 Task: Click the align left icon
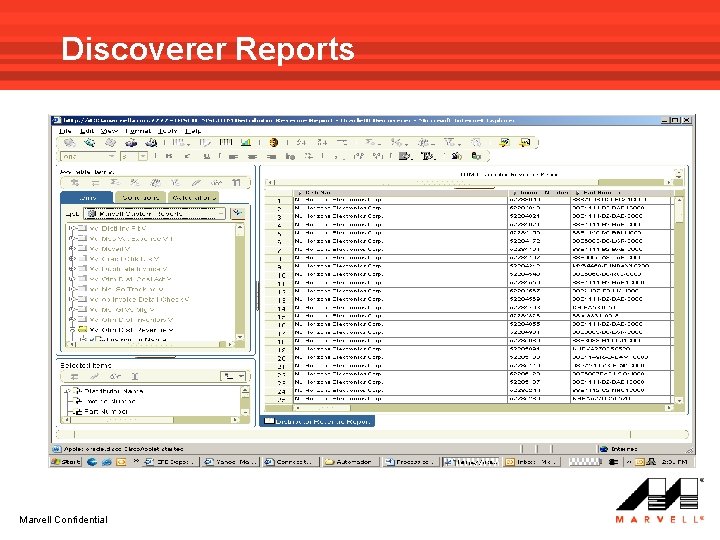click(x=233, y=157)
